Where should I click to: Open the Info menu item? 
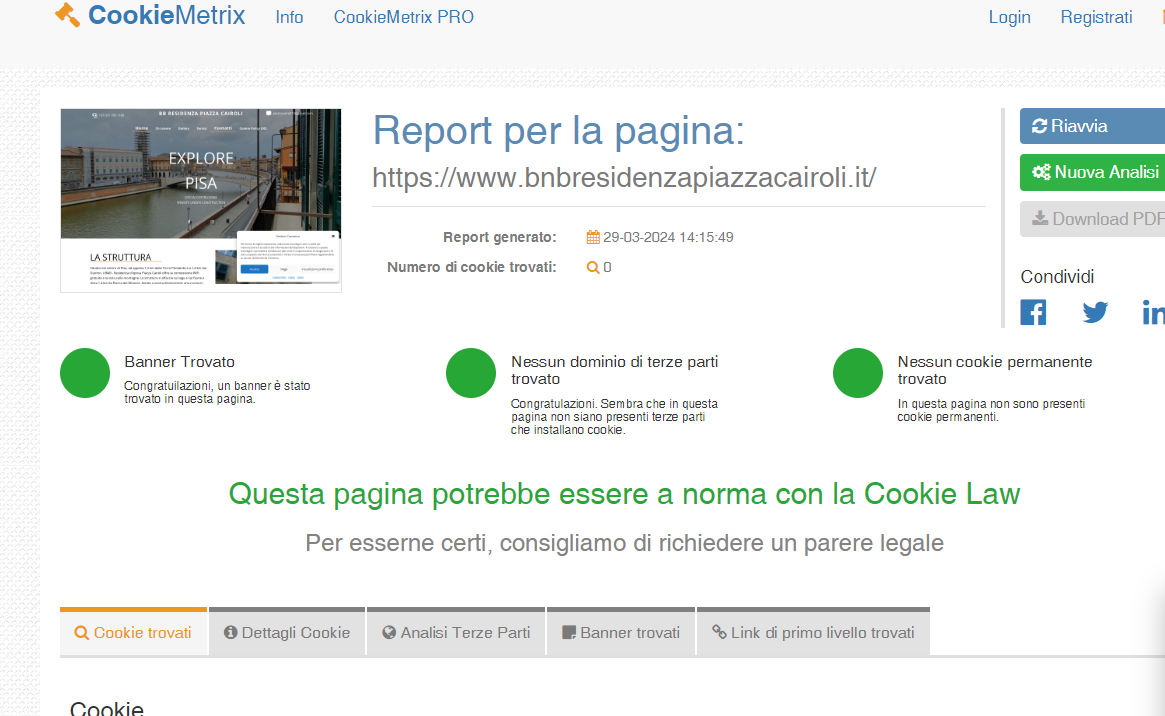(289, 17)
